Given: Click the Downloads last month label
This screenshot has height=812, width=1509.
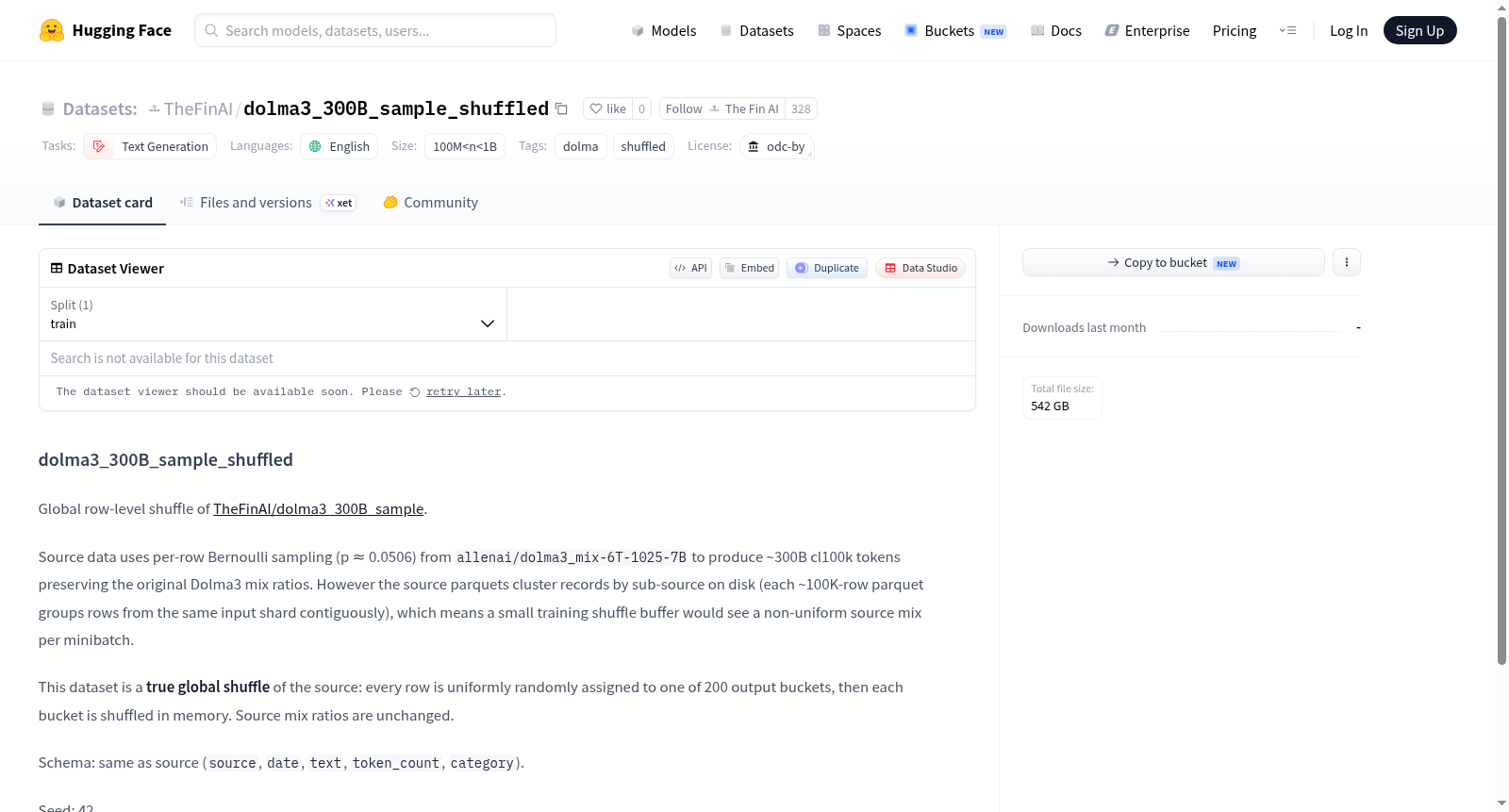Looking at the screenshot, I should coord(1085,328).
